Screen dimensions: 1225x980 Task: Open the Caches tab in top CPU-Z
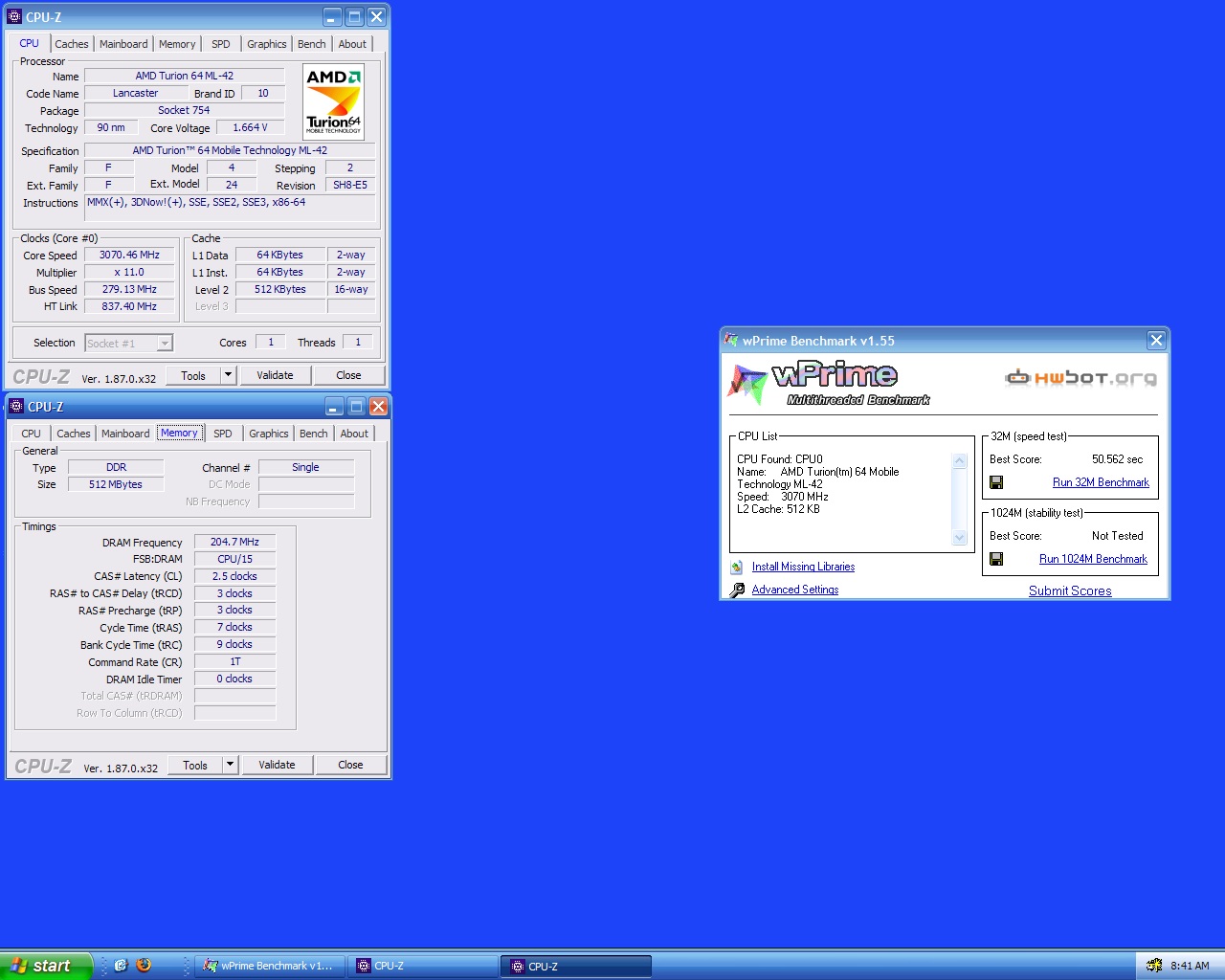71,44
